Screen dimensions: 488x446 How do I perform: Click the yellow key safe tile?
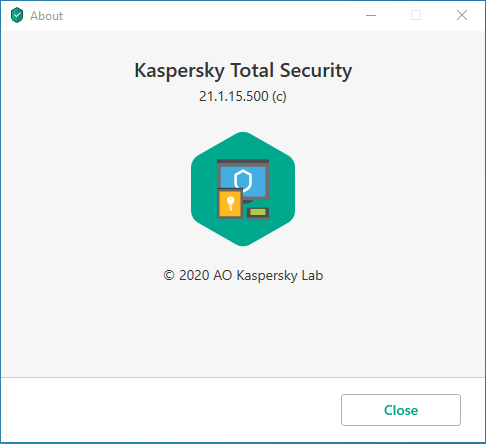point(230,204)
